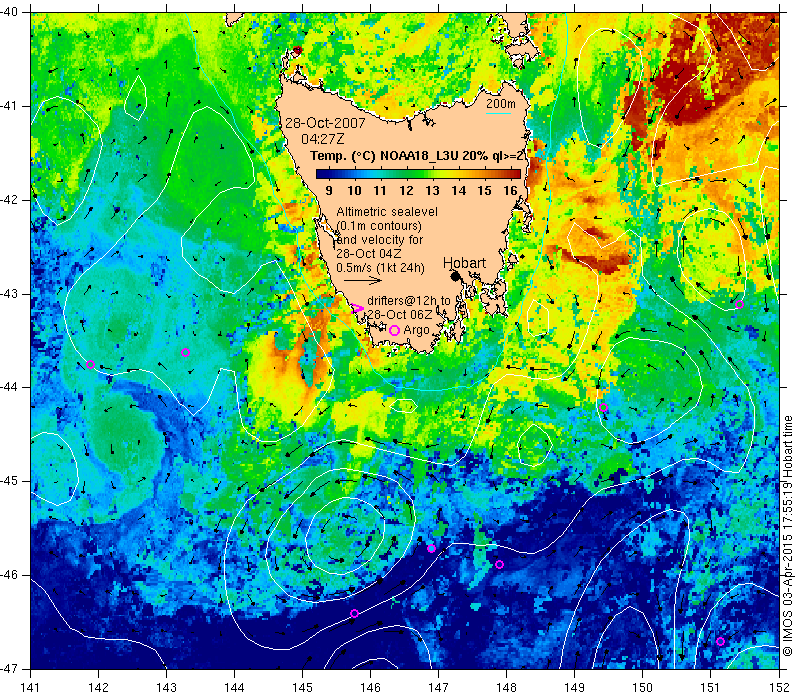800x700 pixels.
Task: Click the black Hobart location dot
Action: tap(456, 276)
